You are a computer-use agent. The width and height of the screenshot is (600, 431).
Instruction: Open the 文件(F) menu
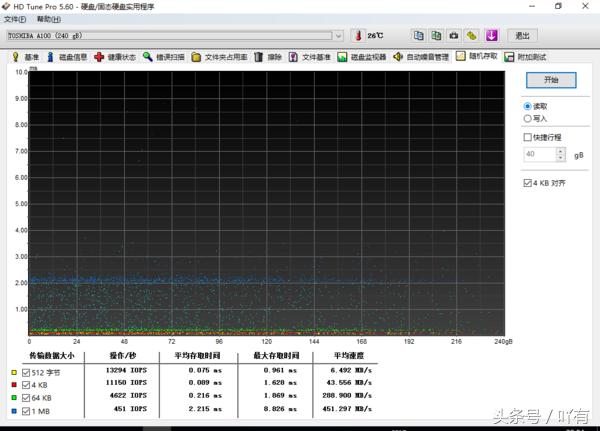[x=15, y=19]
